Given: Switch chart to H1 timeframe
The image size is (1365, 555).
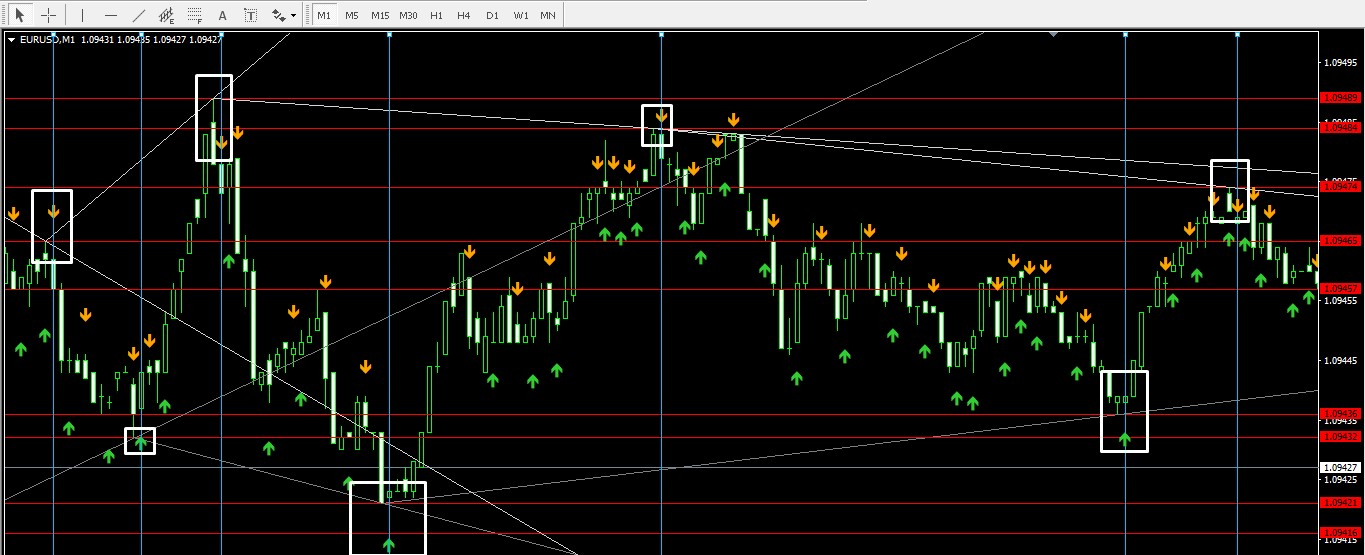Looking at the screenshot, I should [x=436, y=15].
